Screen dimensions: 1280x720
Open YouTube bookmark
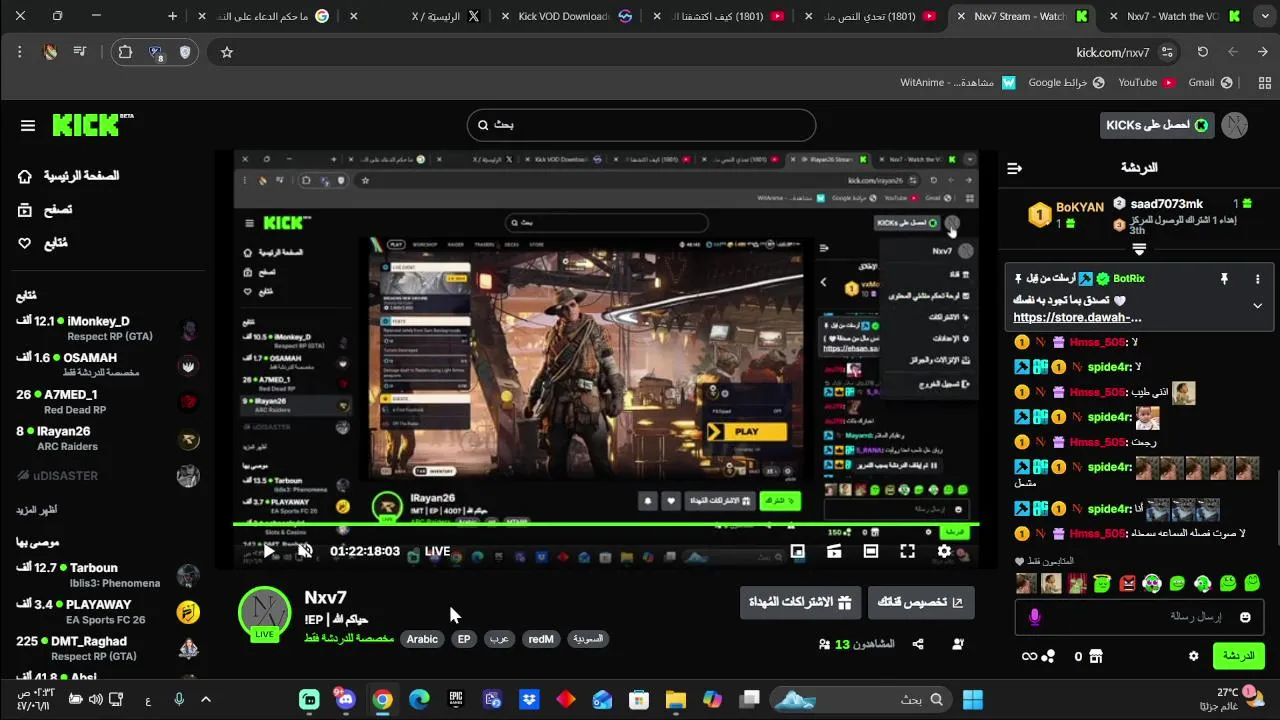[1146, 83]
